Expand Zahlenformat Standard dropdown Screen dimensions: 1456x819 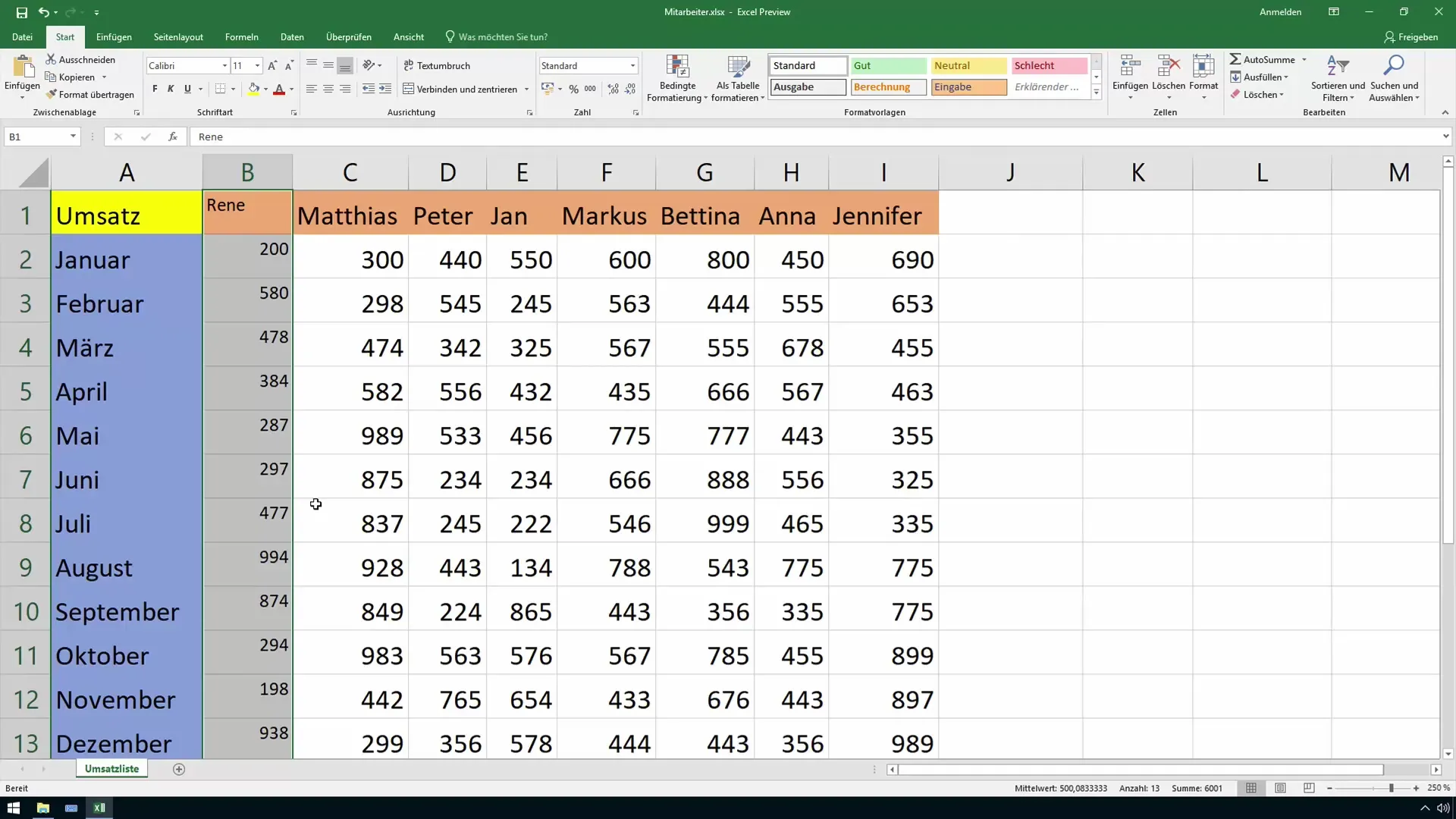coord(634,65)
